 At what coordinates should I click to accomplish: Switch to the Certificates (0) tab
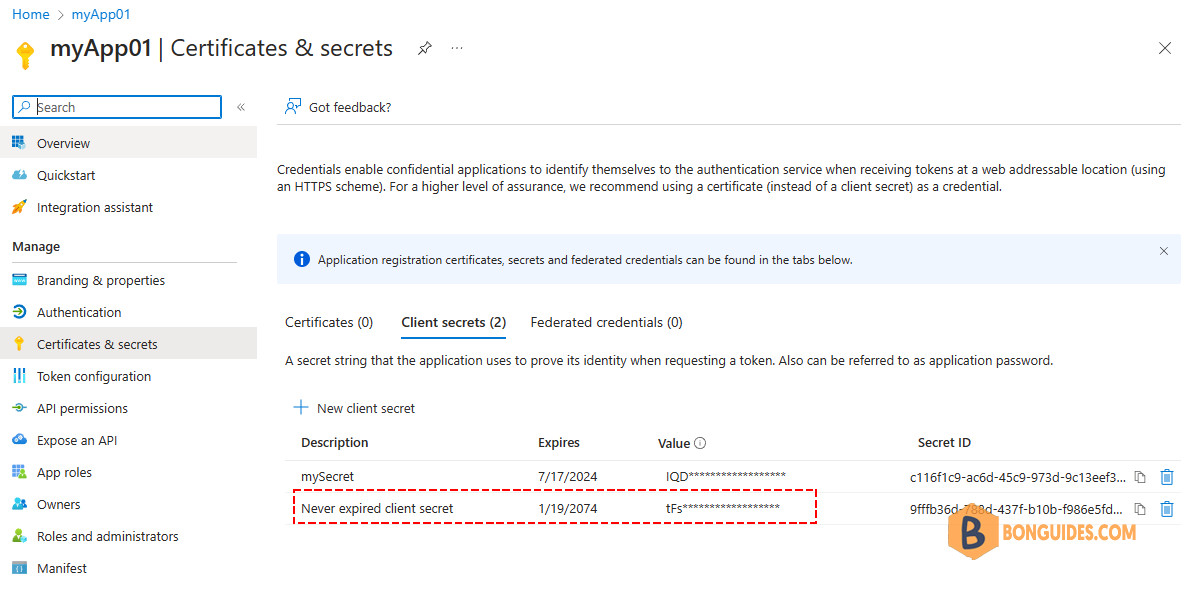pyautogui.click(x=329, y=322)
